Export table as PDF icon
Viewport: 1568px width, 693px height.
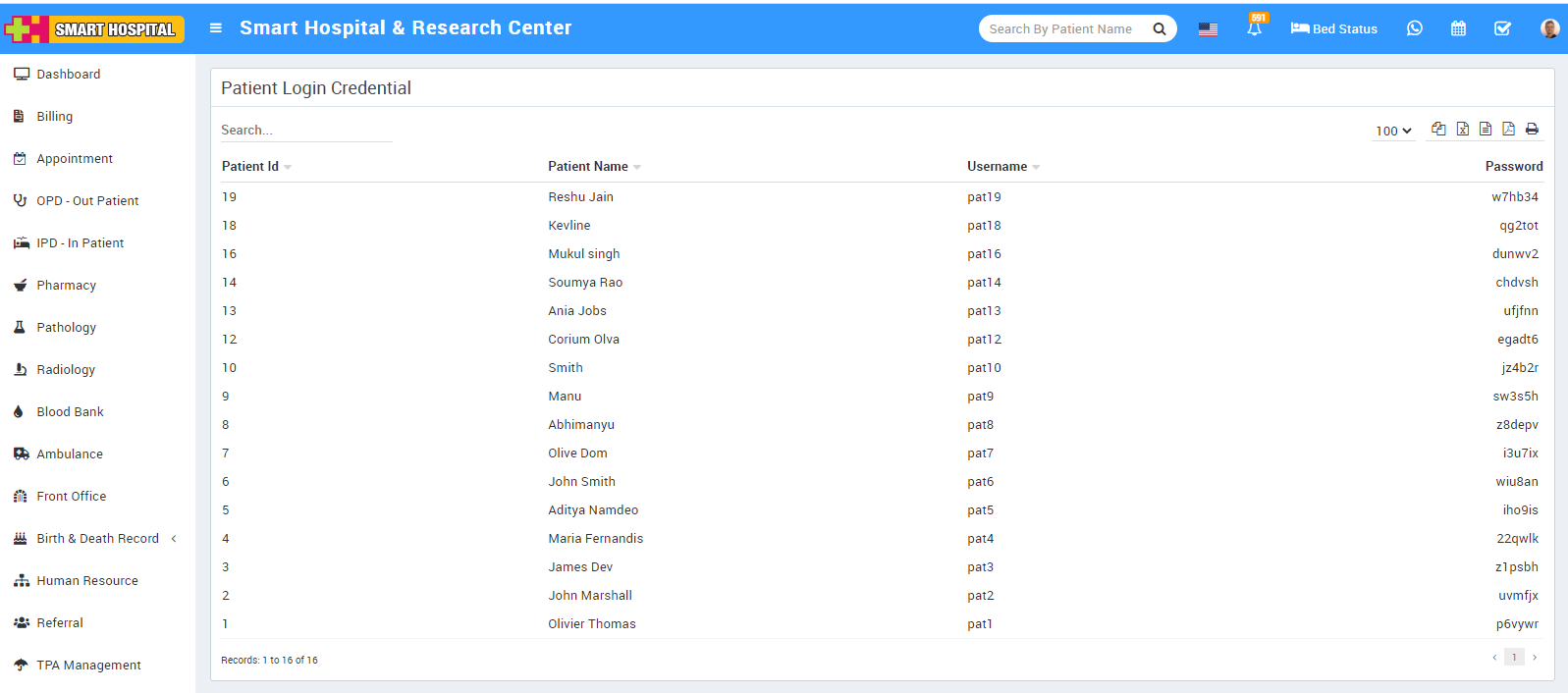1508,129
